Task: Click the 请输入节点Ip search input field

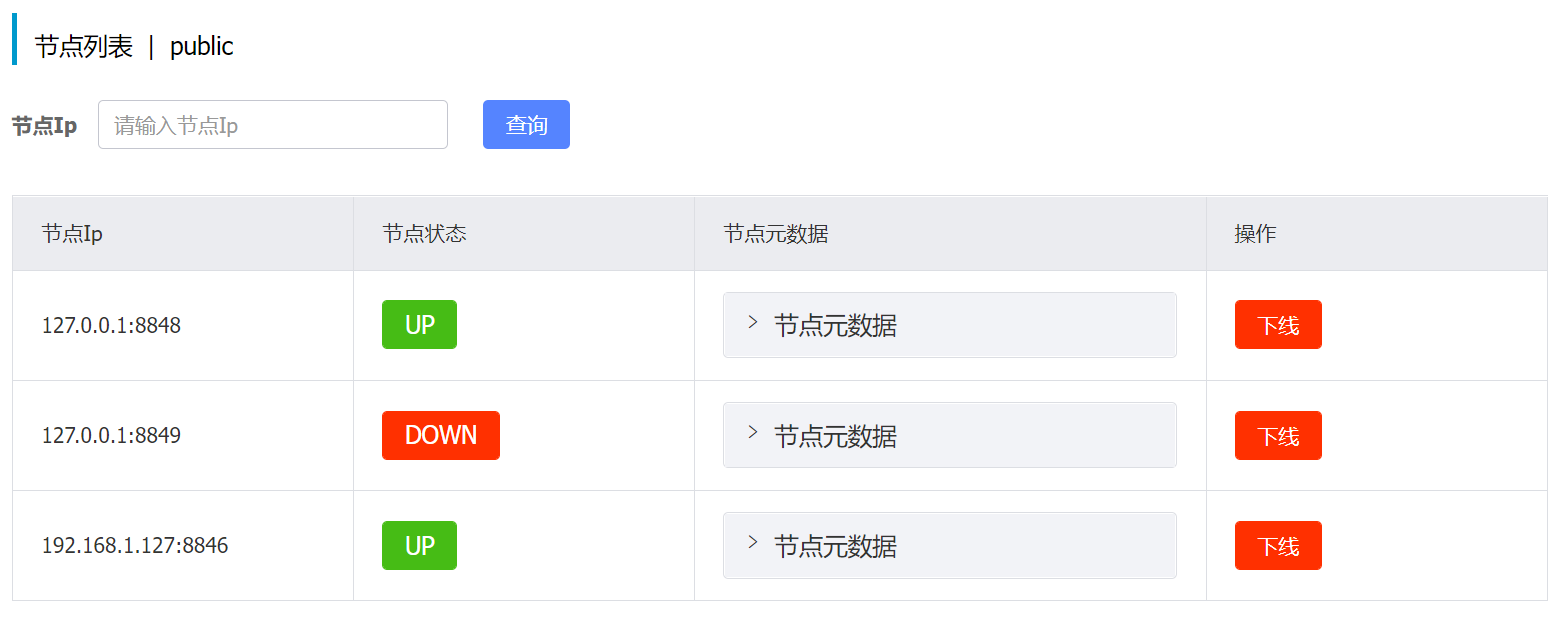Action: click(x=272, y=125)
